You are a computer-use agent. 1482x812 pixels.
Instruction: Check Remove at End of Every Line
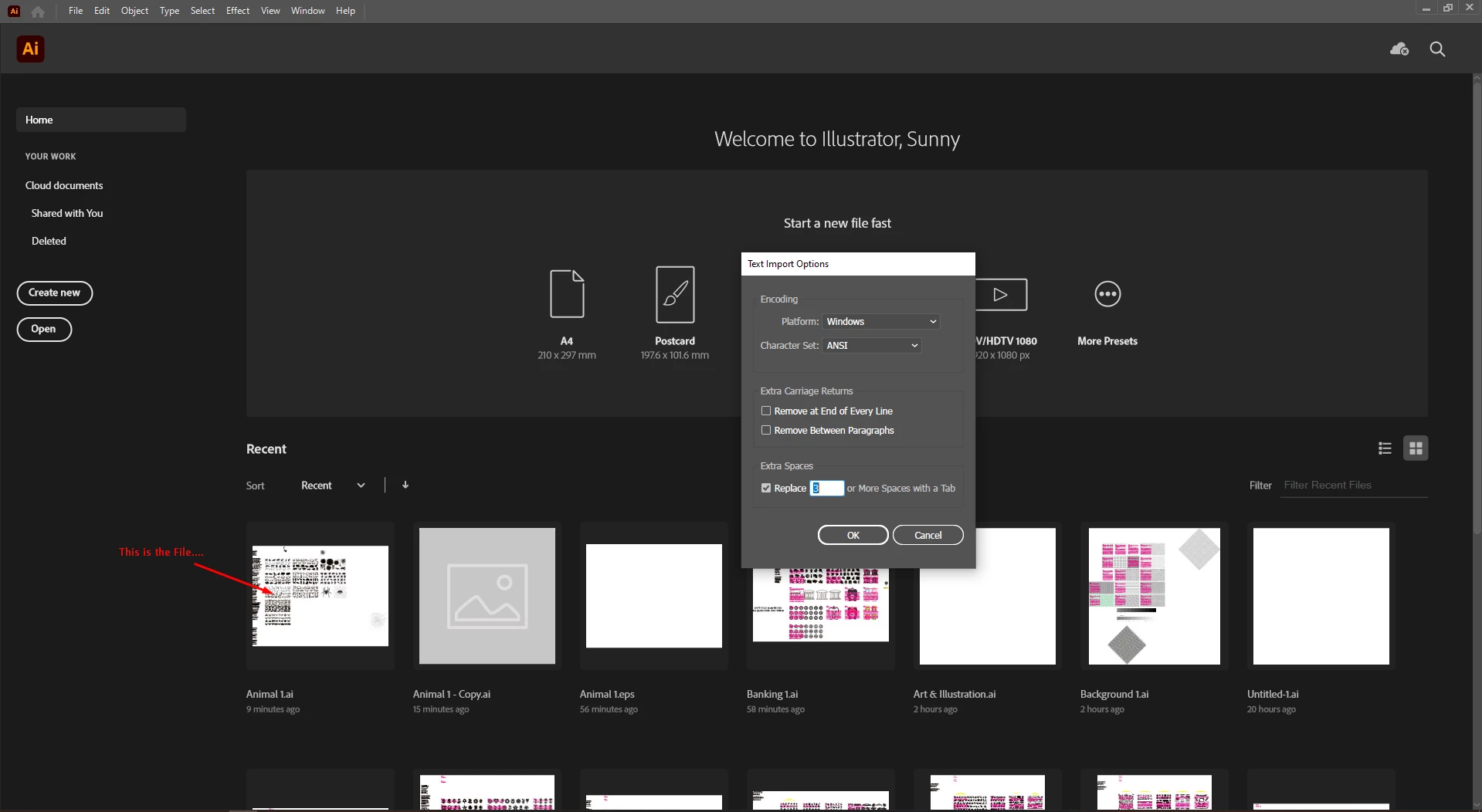[x=766, y=411]
